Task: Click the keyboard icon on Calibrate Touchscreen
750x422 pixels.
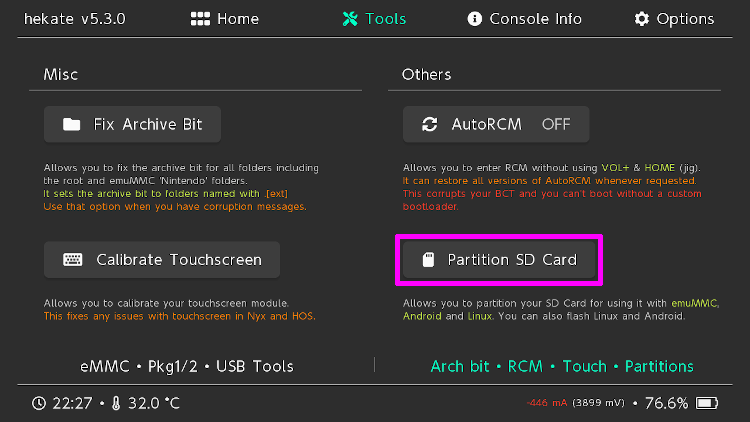Action: tap(73, 259)
